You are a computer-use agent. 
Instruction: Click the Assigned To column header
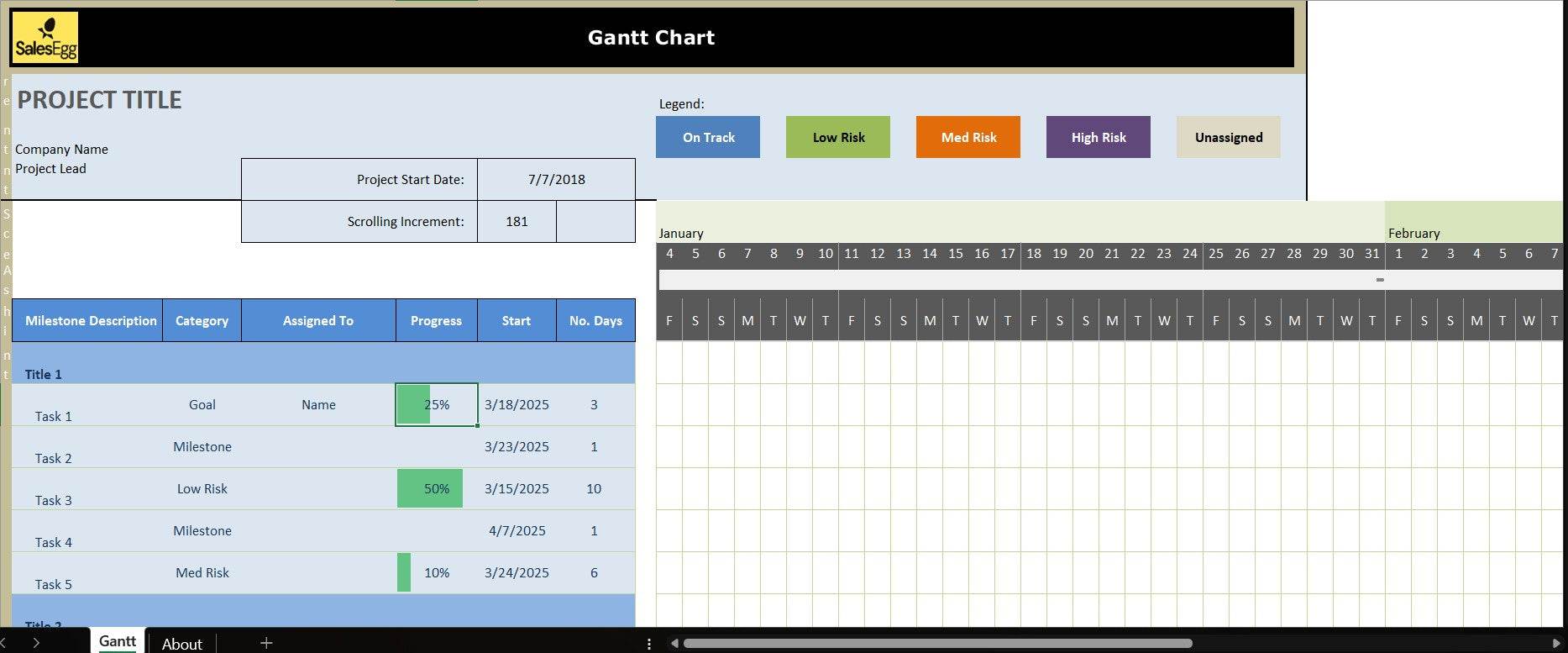[317, 320]
